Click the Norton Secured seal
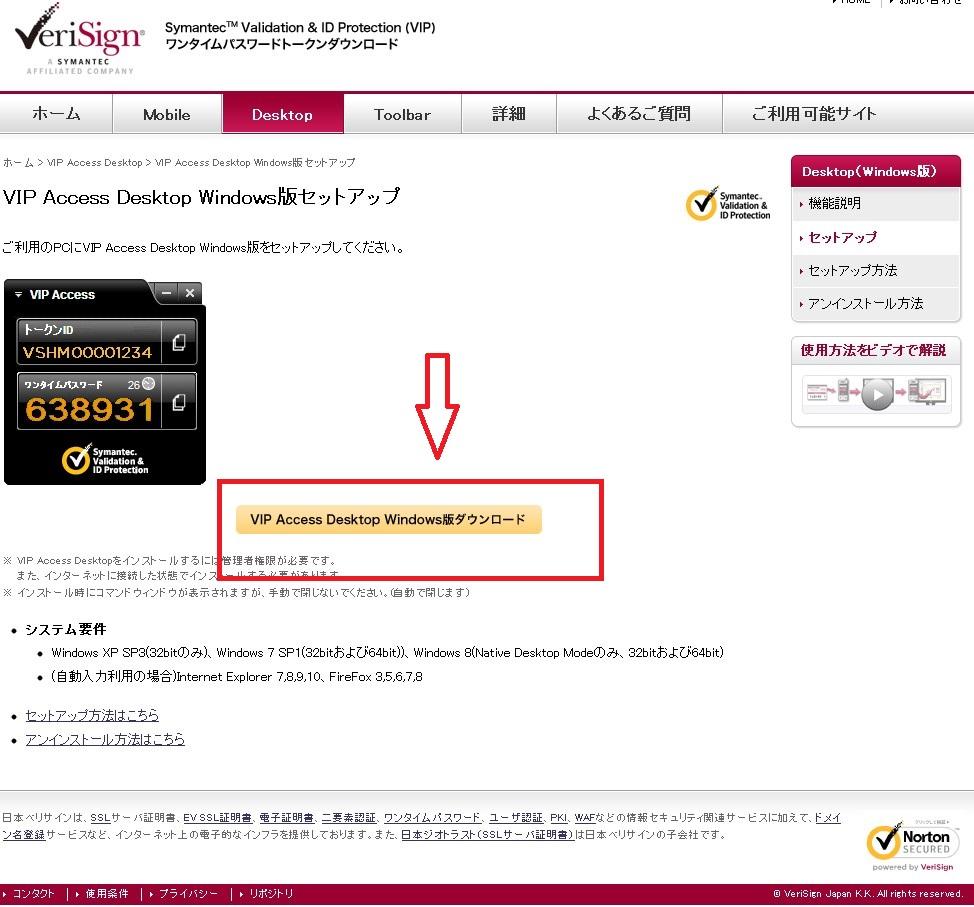The width and height of the screenshot is (974, 907). 913,845
